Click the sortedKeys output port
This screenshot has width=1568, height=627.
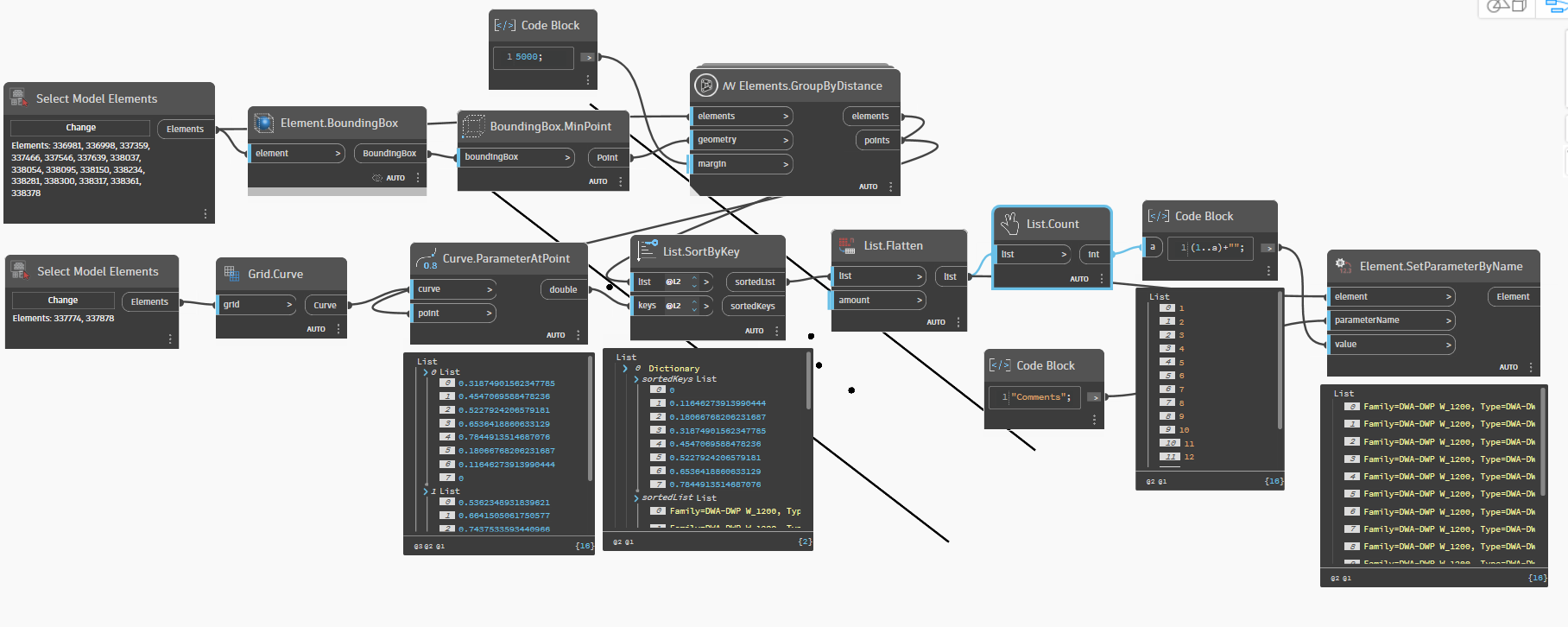753,306
